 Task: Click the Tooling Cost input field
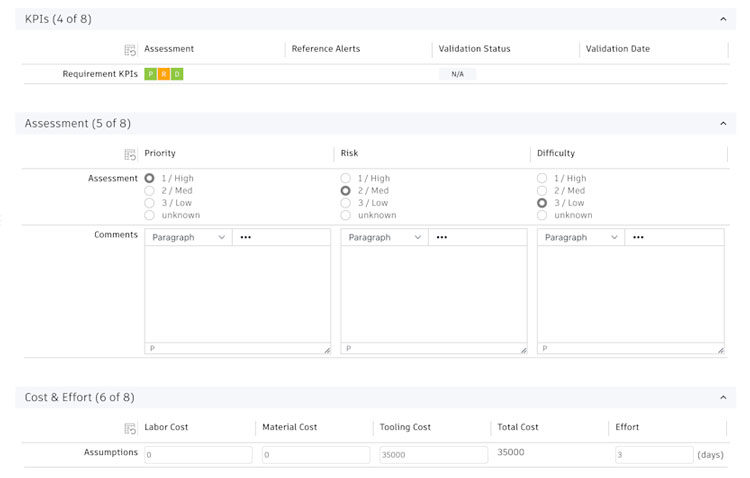pos(433,455)
